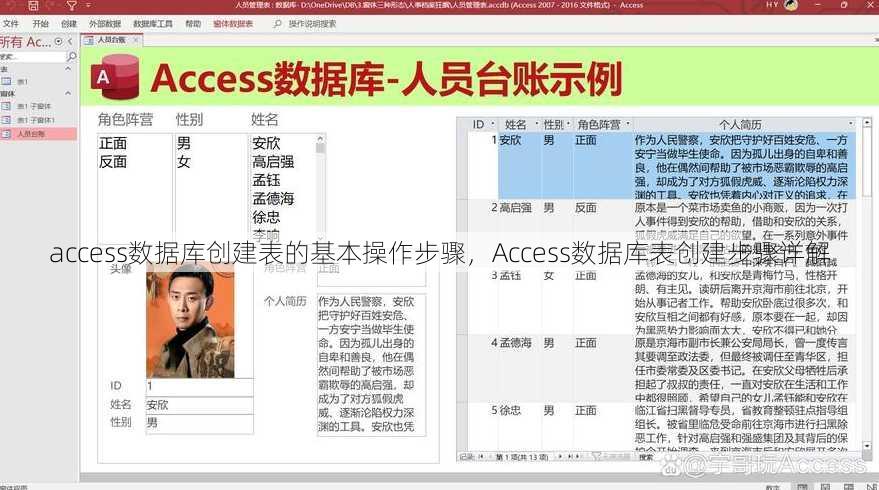Screen dimensions: 879x490
Task: Open the navigation pane category dropdown circle
Action: [58, 42]
